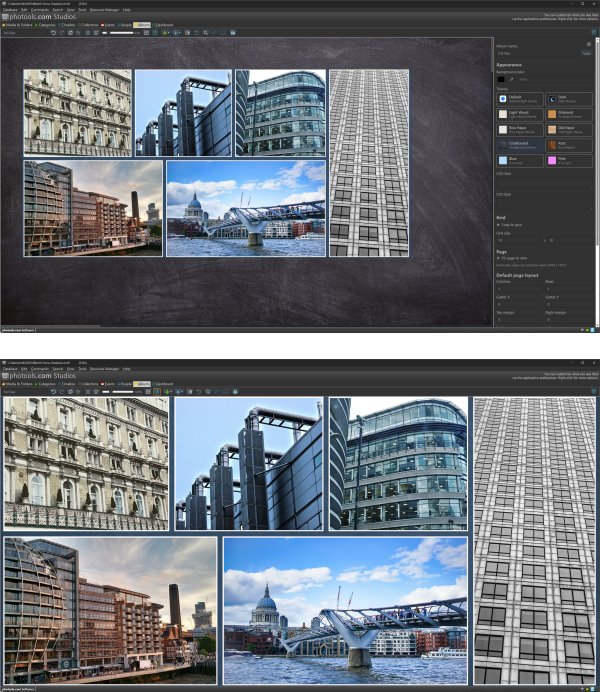Select the Old Paper theme
The height and width of the screenshot is (692, 600).
[569, 130]
